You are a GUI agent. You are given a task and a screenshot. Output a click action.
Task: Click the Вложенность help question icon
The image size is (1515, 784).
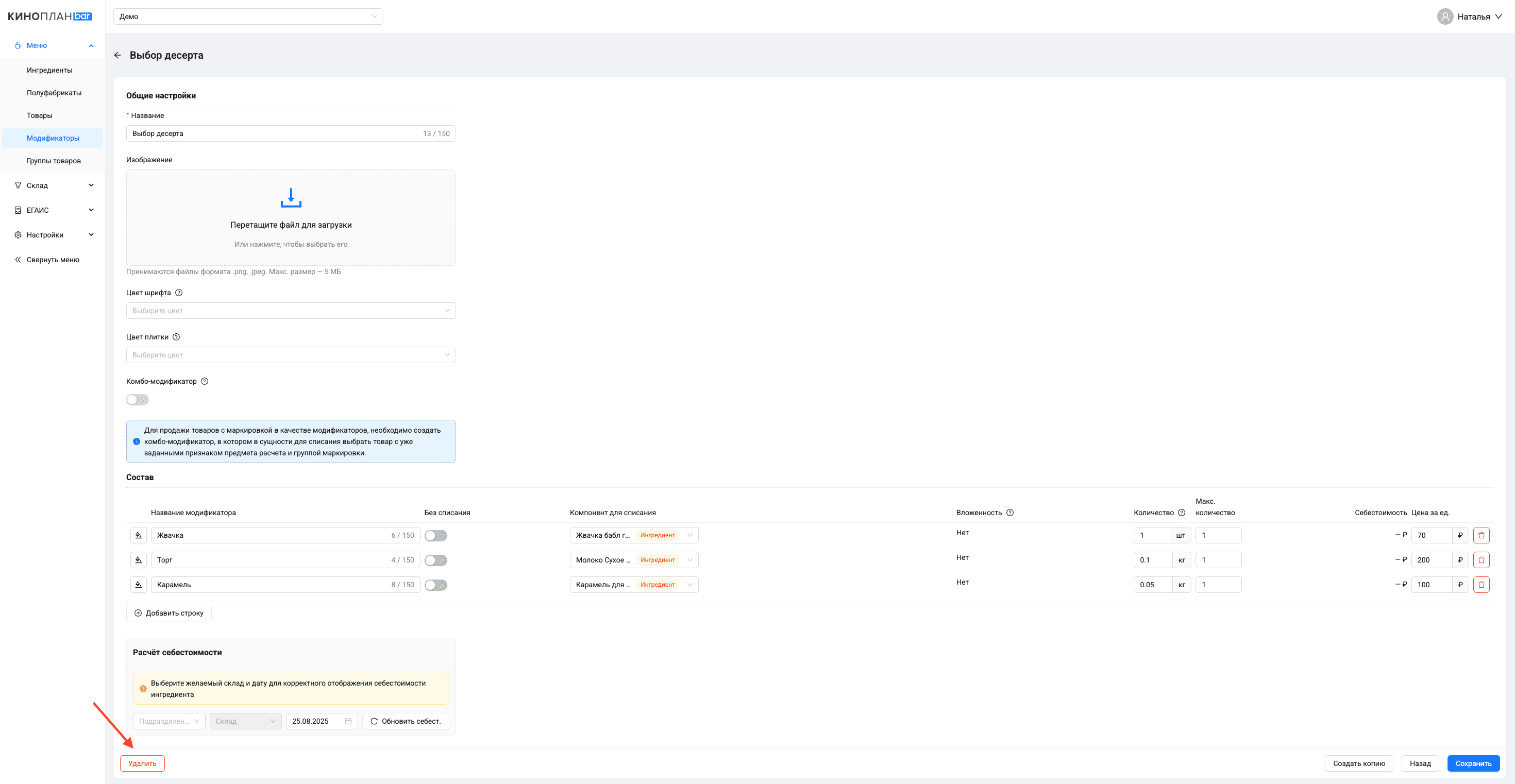1010,513
